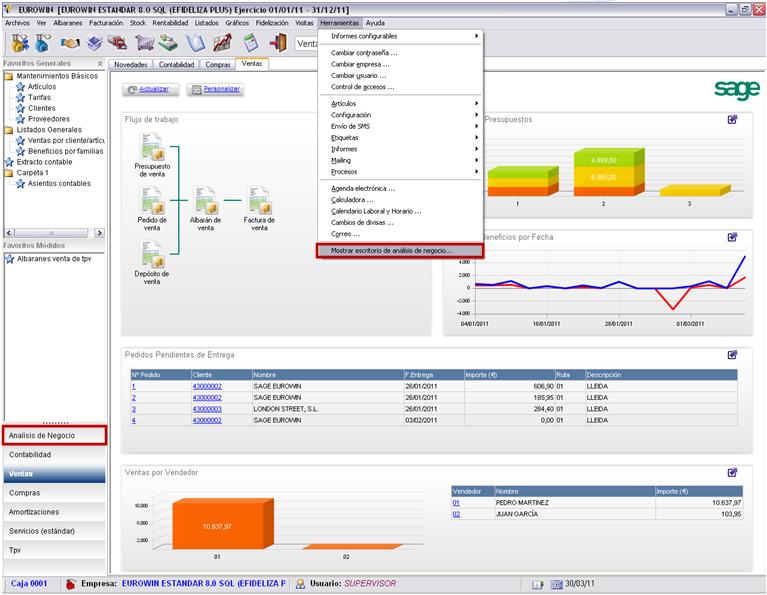Click right arrow of favorites horizontal scrollbar

[x=99, y=233]
